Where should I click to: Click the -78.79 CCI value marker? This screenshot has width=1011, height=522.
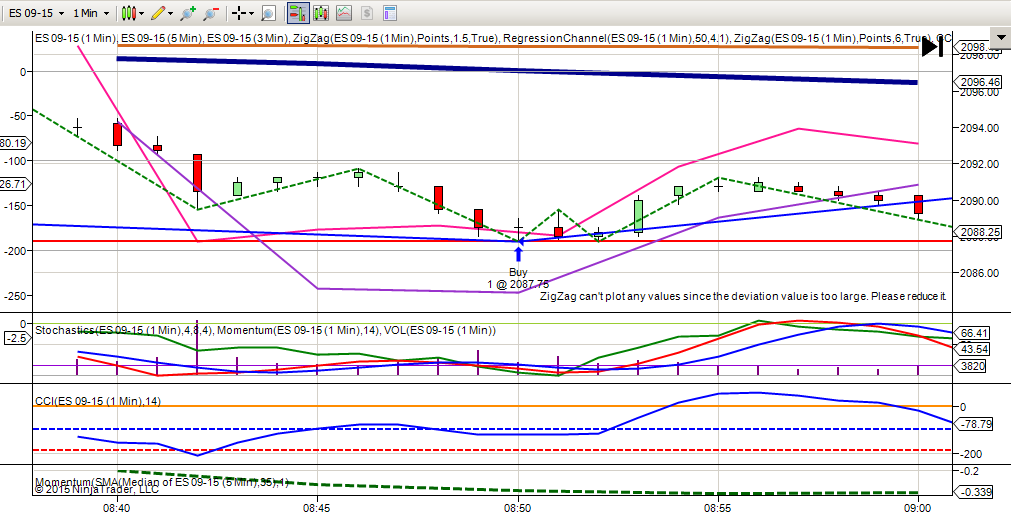[974, 424]
